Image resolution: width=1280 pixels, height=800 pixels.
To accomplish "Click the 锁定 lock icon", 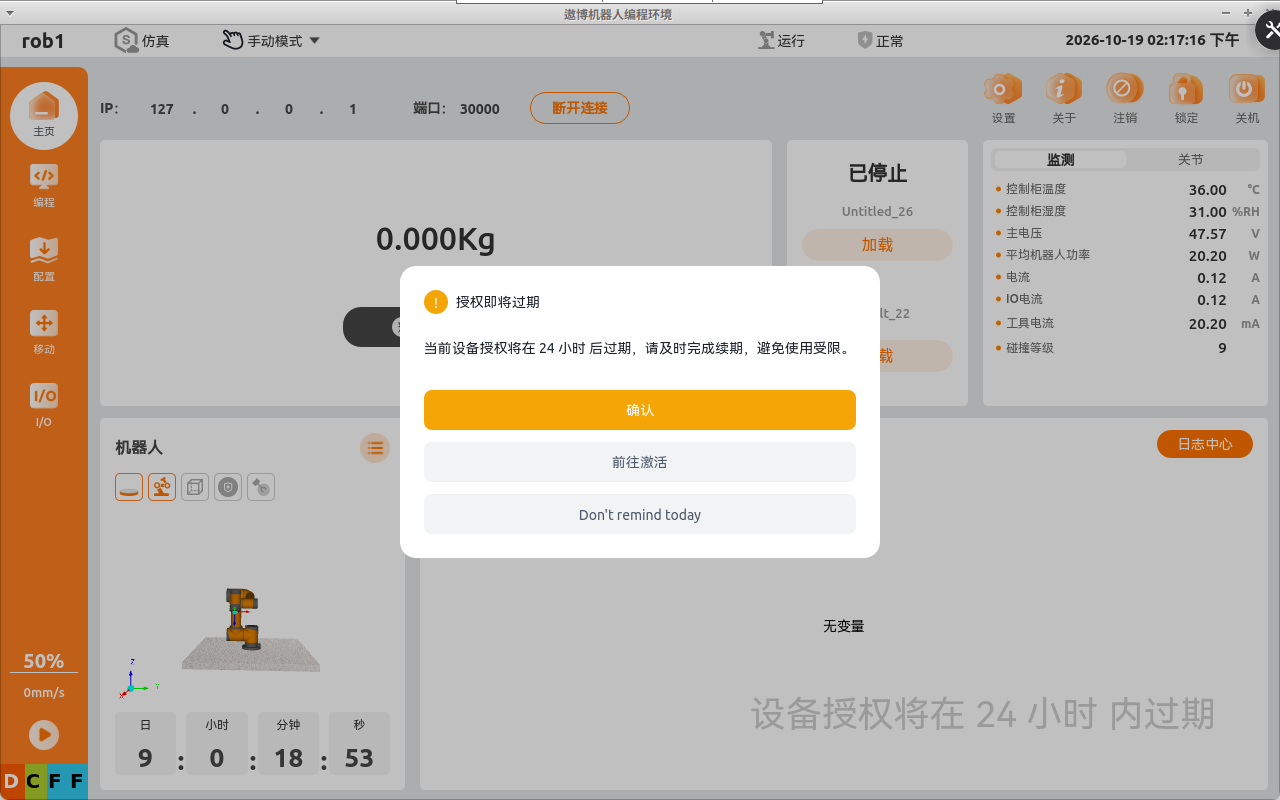I will [1186, 99].
